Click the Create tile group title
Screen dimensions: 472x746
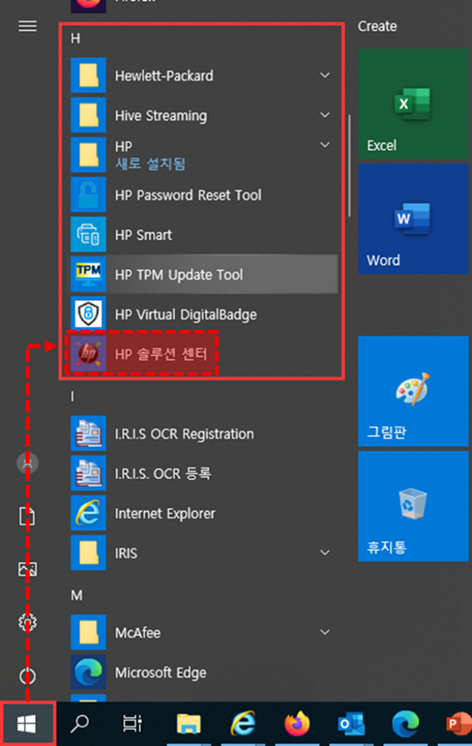point(377,26)
